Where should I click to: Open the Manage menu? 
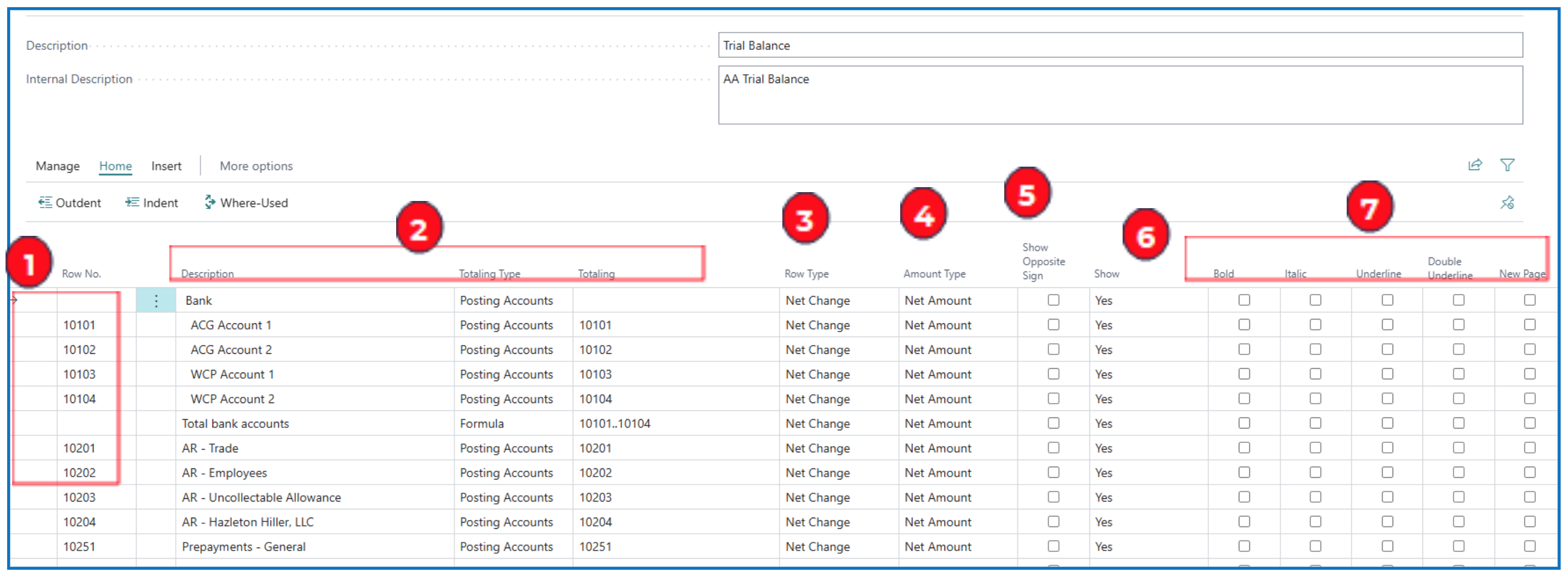point(57,166)
